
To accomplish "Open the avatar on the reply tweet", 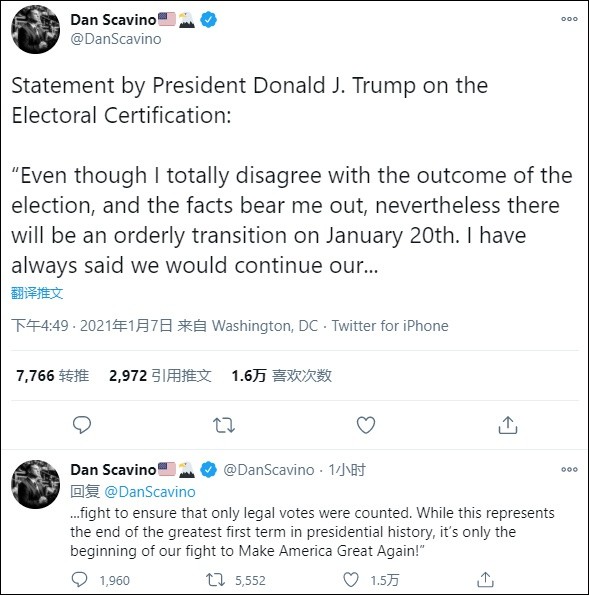I will click(35, 484).
